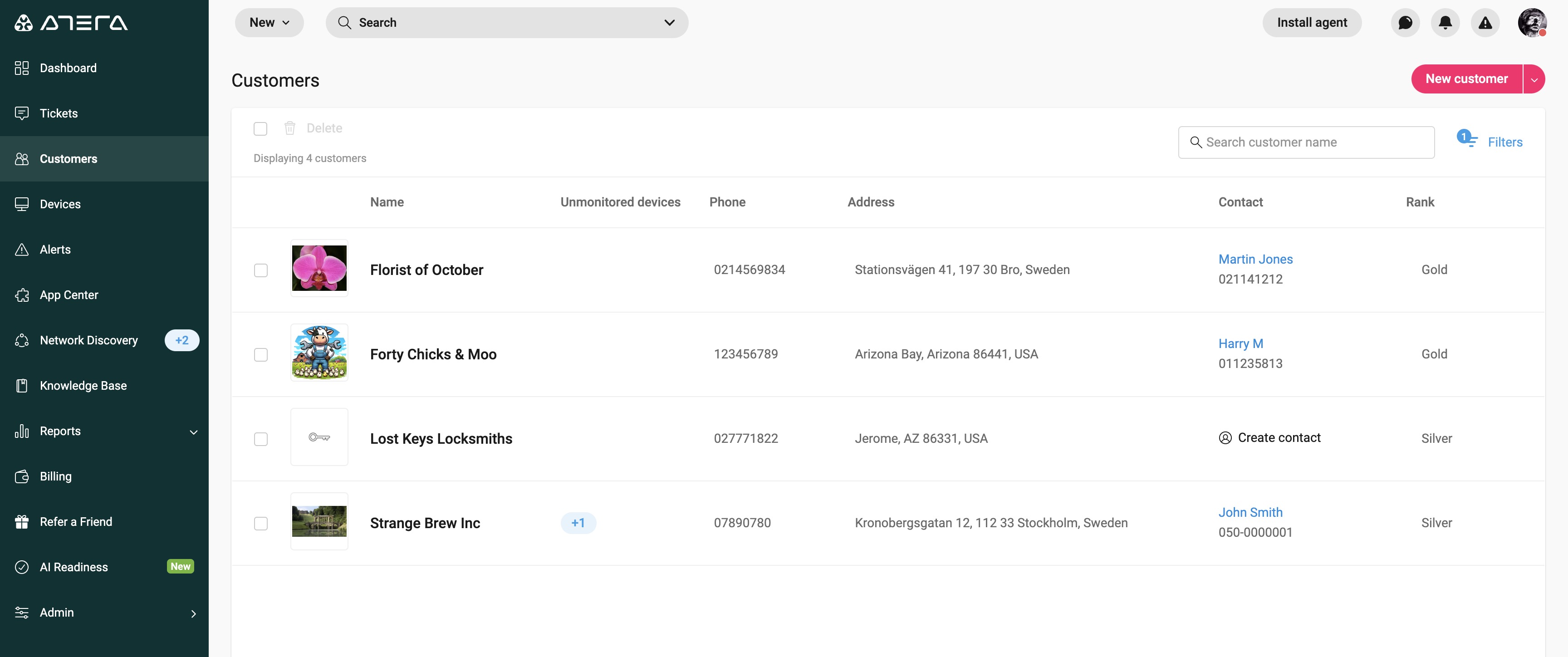Open the Florist of October orchid thumbnail
This screenshot has width=1568, height=657.
pyautogui.click(x=319, y=268)
